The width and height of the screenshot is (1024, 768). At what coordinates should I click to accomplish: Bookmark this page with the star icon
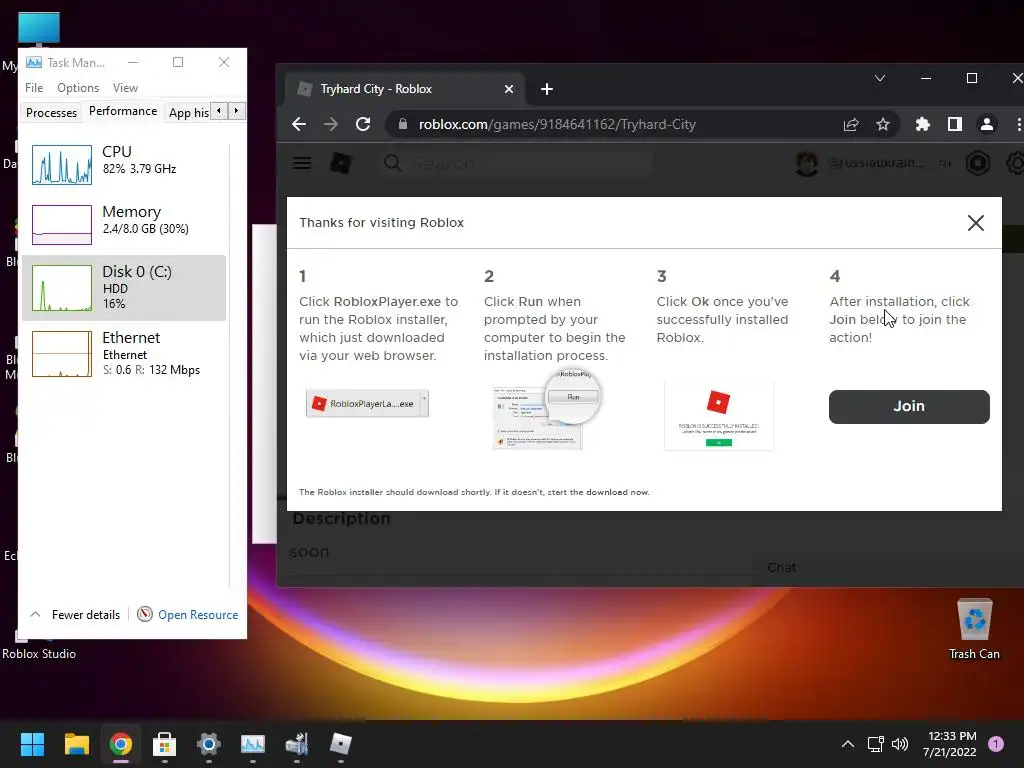pos(883,124)
